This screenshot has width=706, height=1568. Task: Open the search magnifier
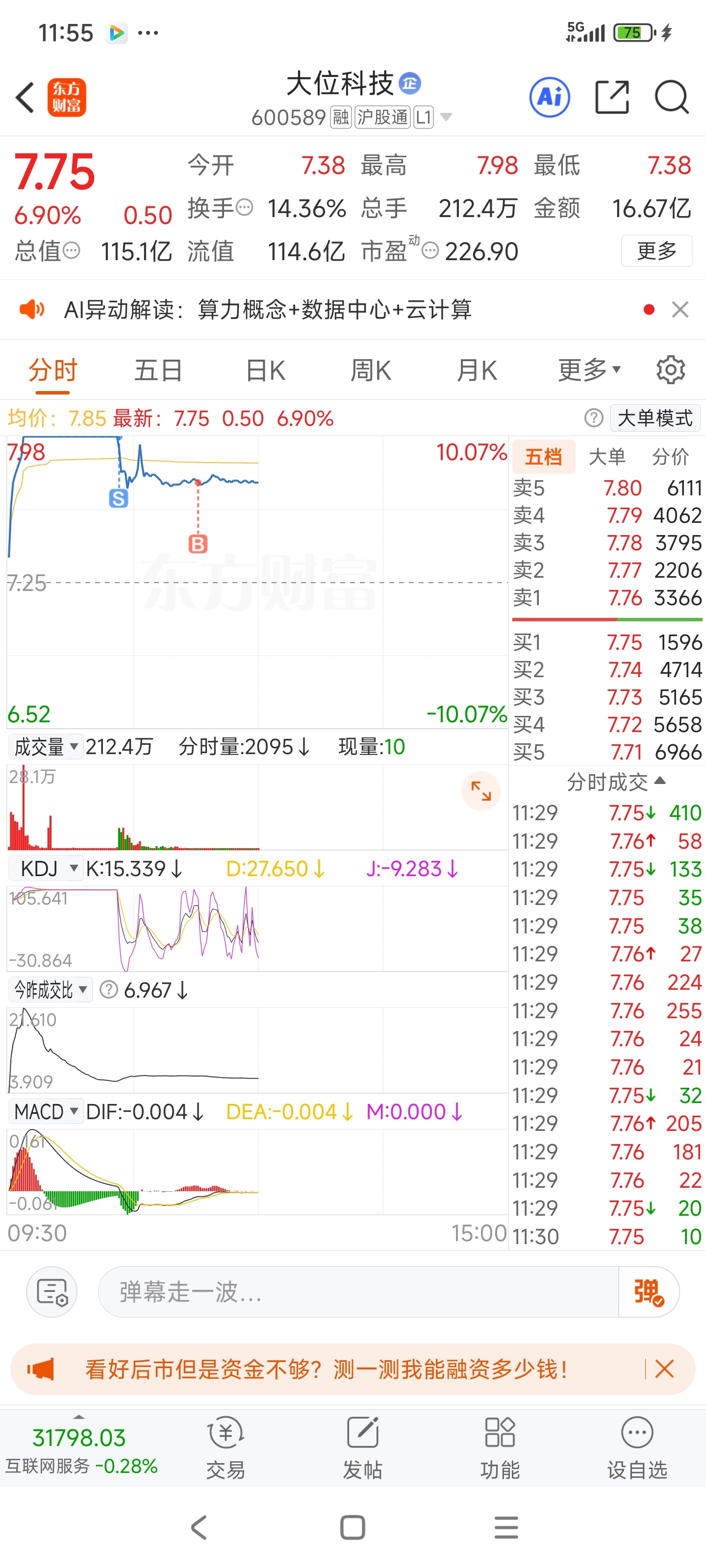tap(672, 97)
